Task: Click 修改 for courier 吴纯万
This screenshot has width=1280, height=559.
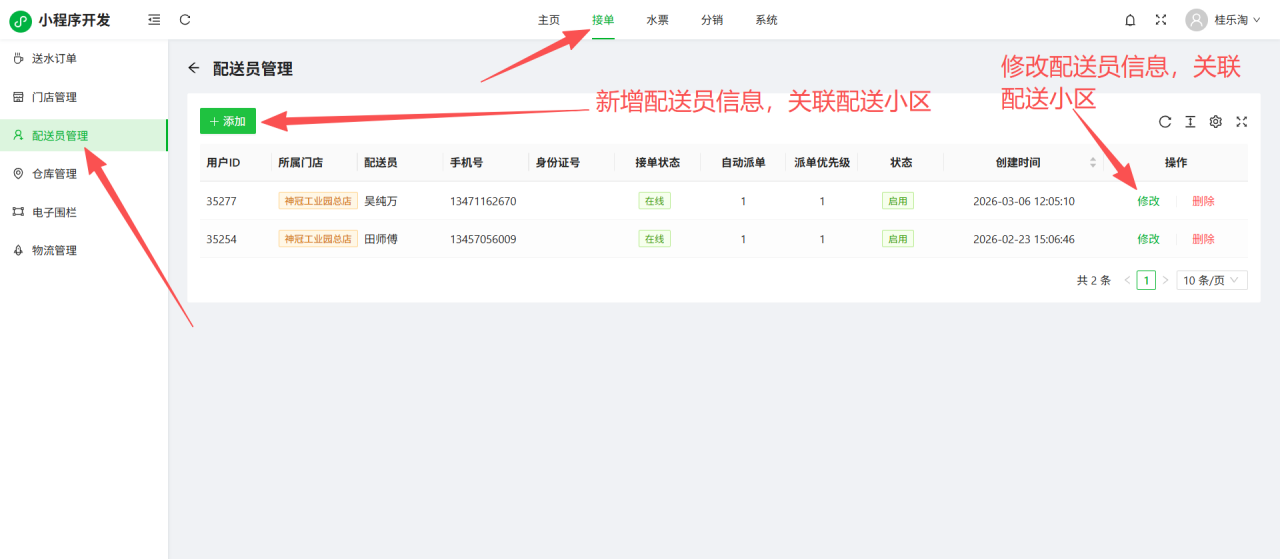Action: [x=1148, y=201]
